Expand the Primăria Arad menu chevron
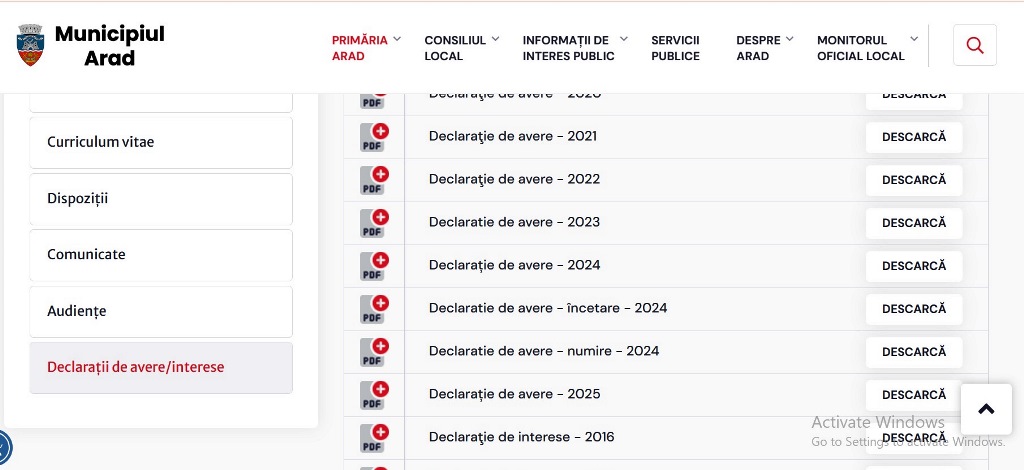 pos(397,40)
